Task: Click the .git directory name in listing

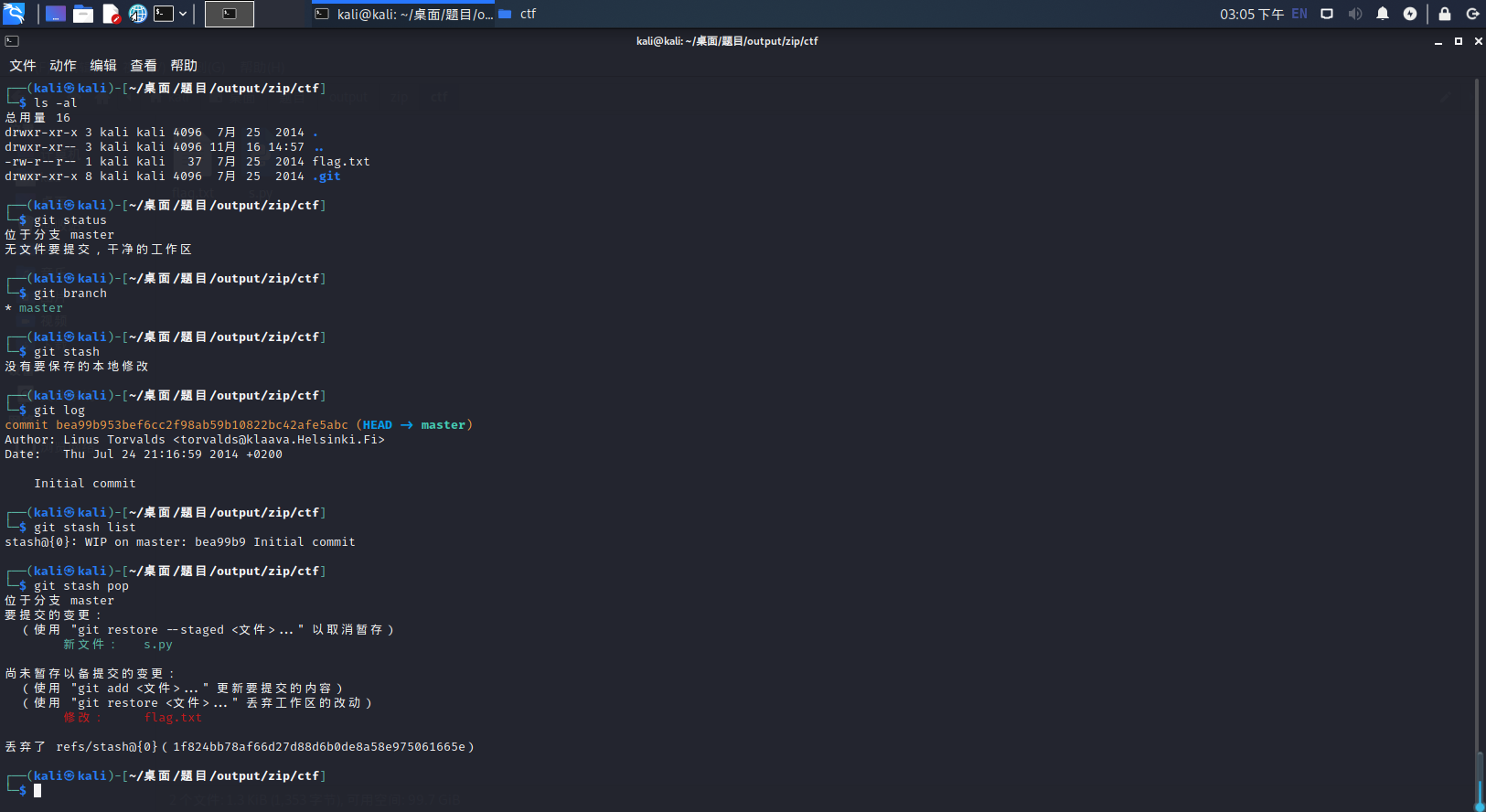Action: pos(326,176)
